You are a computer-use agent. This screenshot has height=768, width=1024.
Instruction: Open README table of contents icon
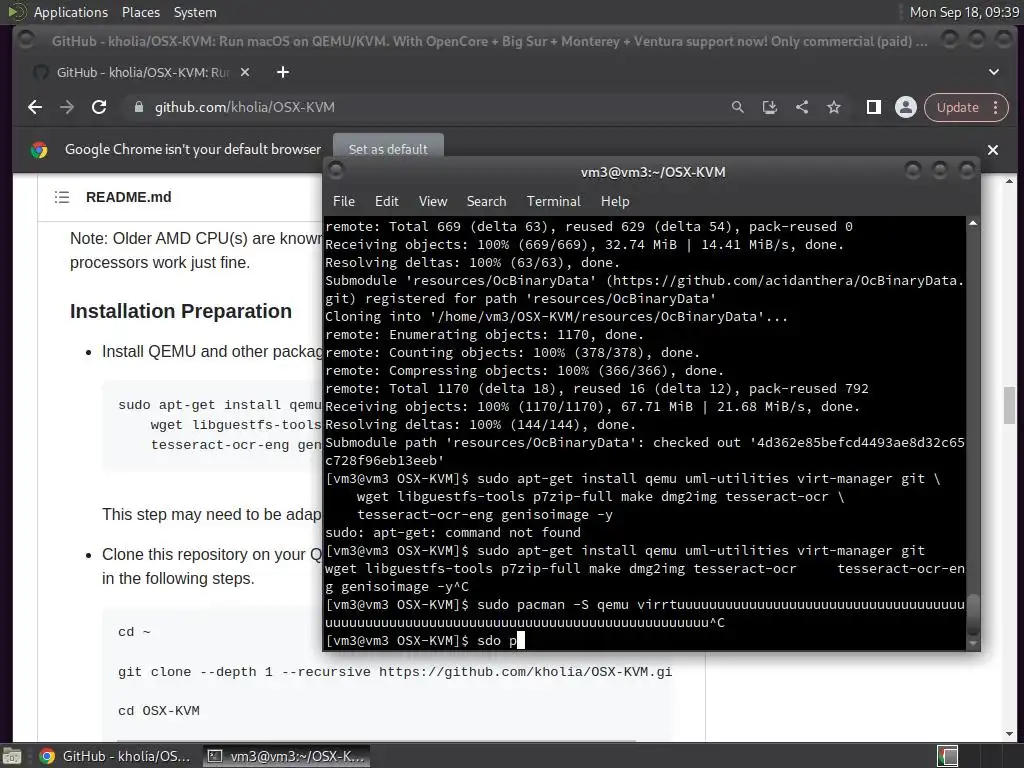(62, 197)
